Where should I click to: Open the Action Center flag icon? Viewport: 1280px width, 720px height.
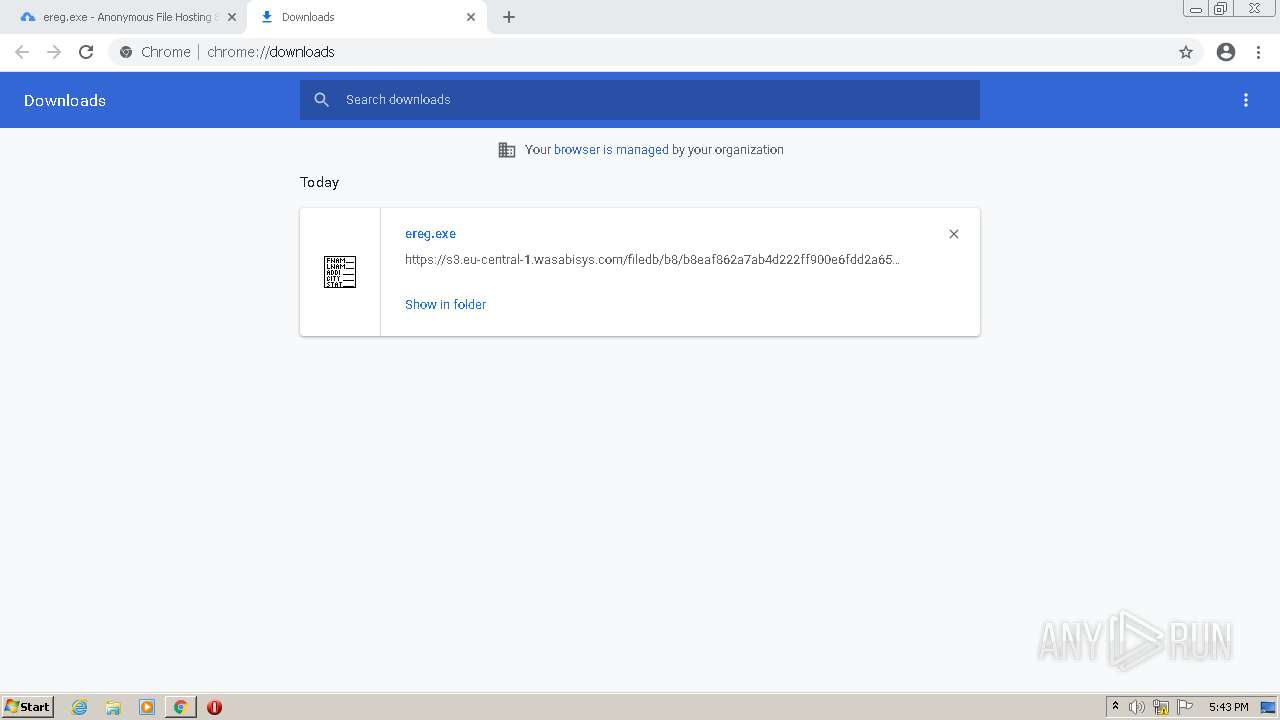(1185, 707)
